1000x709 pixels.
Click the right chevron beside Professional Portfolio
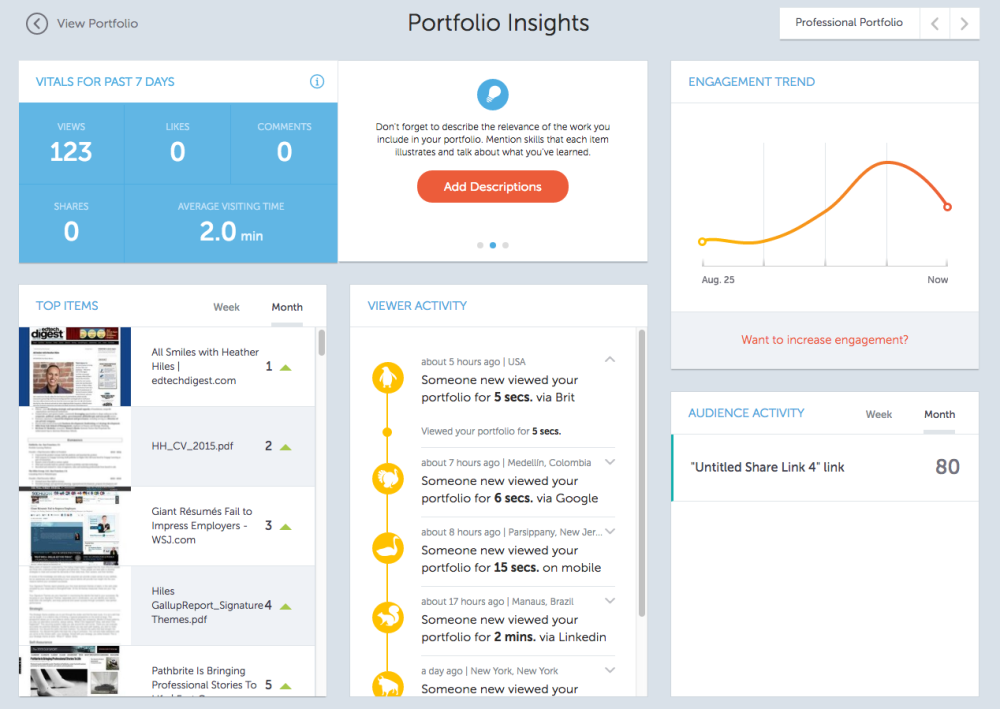pyautogui.click(x=962, y=23)
